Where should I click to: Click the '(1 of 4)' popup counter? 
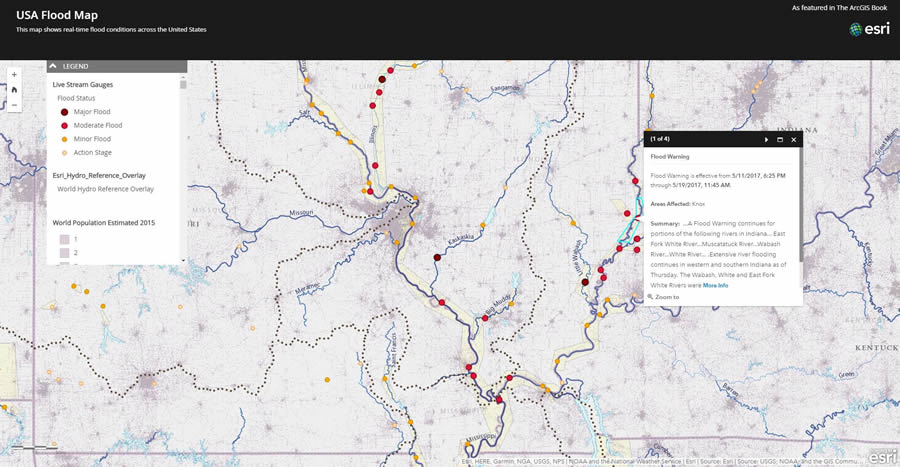coord(660,139)
